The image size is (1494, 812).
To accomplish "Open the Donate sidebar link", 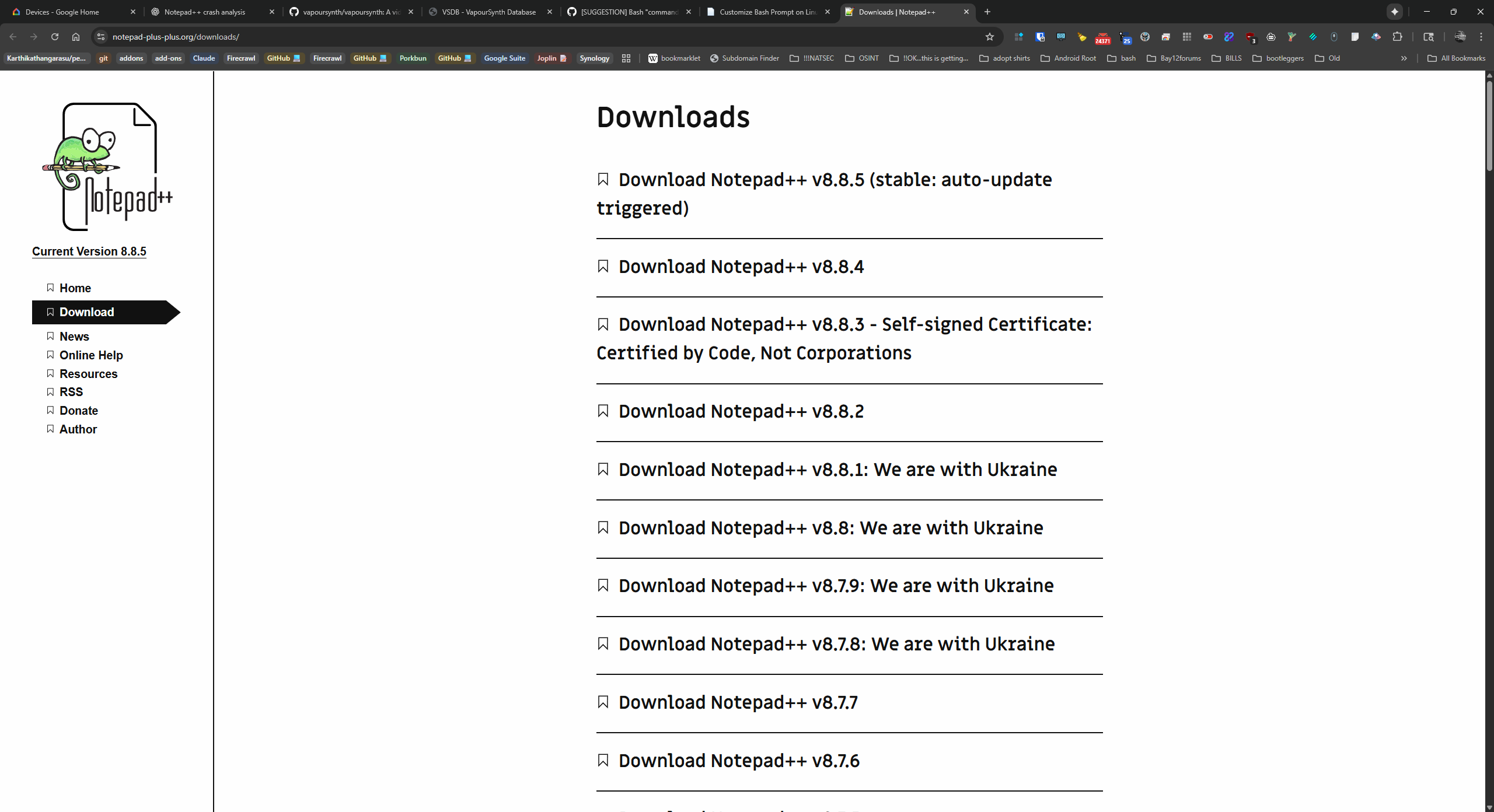I will (78, 411).
